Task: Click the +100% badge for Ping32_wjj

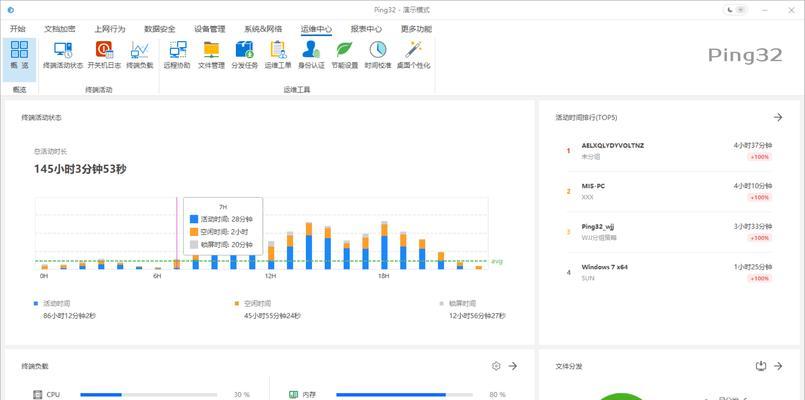Action: [x=759, y=238]
